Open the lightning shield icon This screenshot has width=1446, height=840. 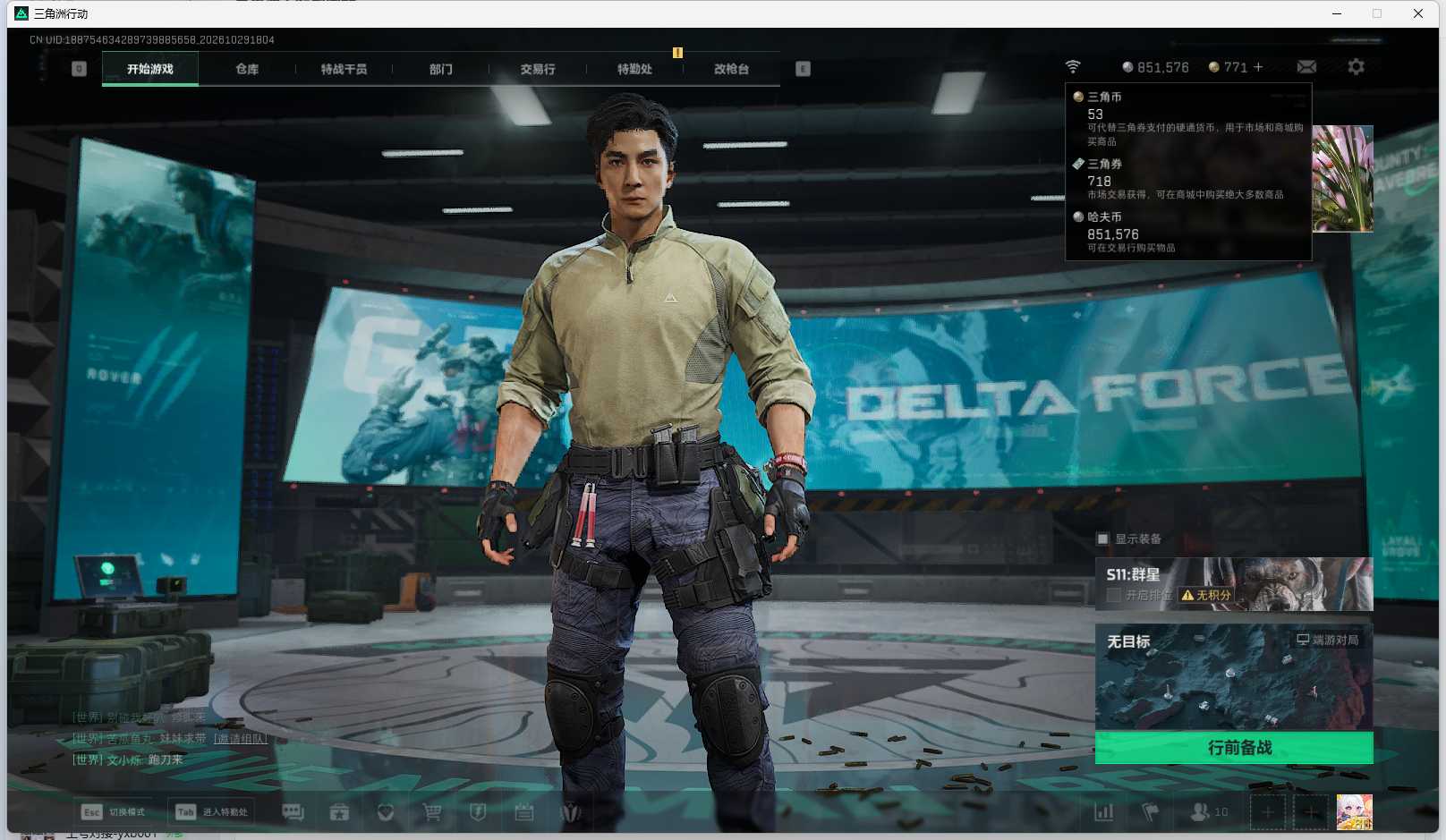coord(478,812)
